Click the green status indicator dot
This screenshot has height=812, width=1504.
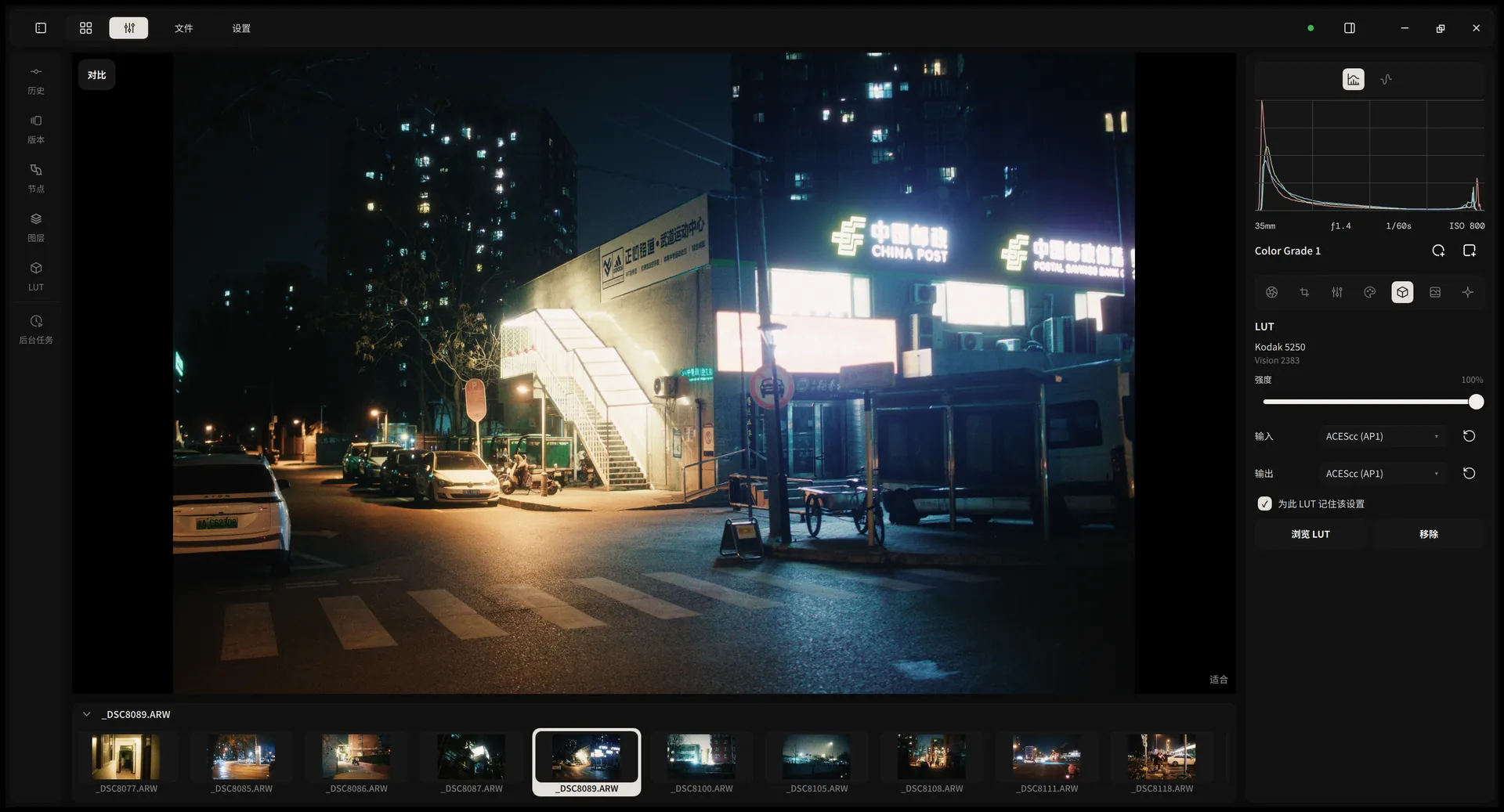(1311, 28)
